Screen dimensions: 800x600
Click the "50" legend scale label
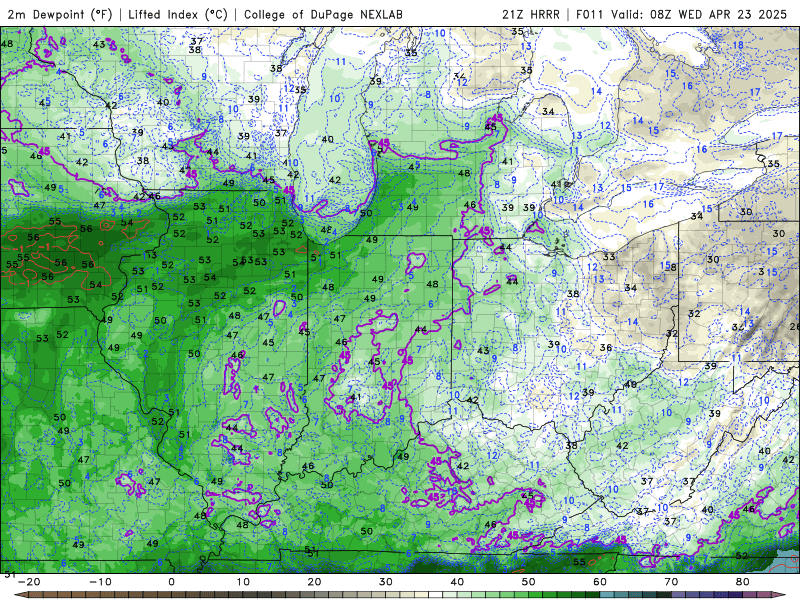point(529,582)
